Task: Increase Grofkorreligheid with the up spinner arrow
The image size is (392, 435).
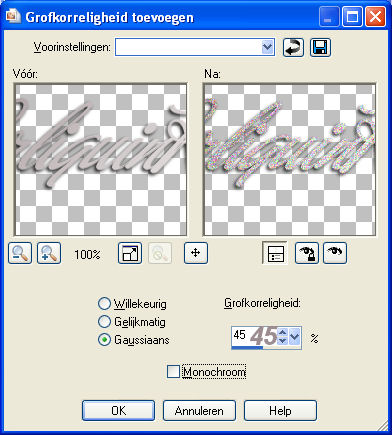Action: 282,332
